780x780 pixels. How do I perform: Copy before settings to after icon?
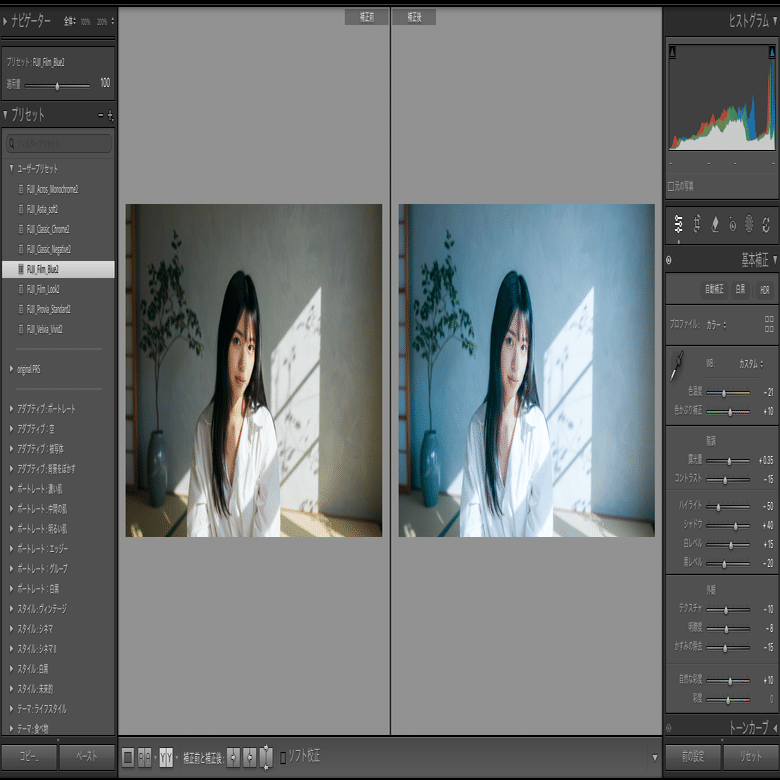[x=233, y=758]
